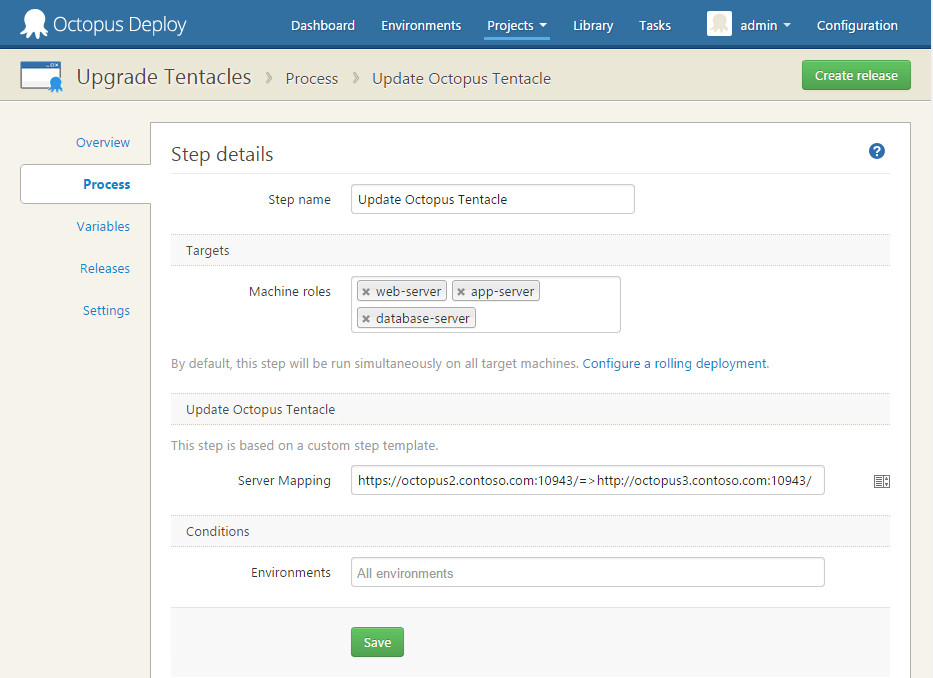Open the Environments condition selector
The image size is (933, 678).
click(x=587, y=573)
